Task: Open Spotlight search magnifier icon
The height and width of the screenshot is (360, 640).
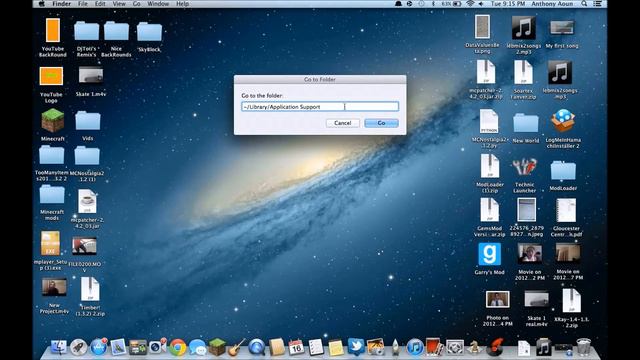Action: pos(584,4)
